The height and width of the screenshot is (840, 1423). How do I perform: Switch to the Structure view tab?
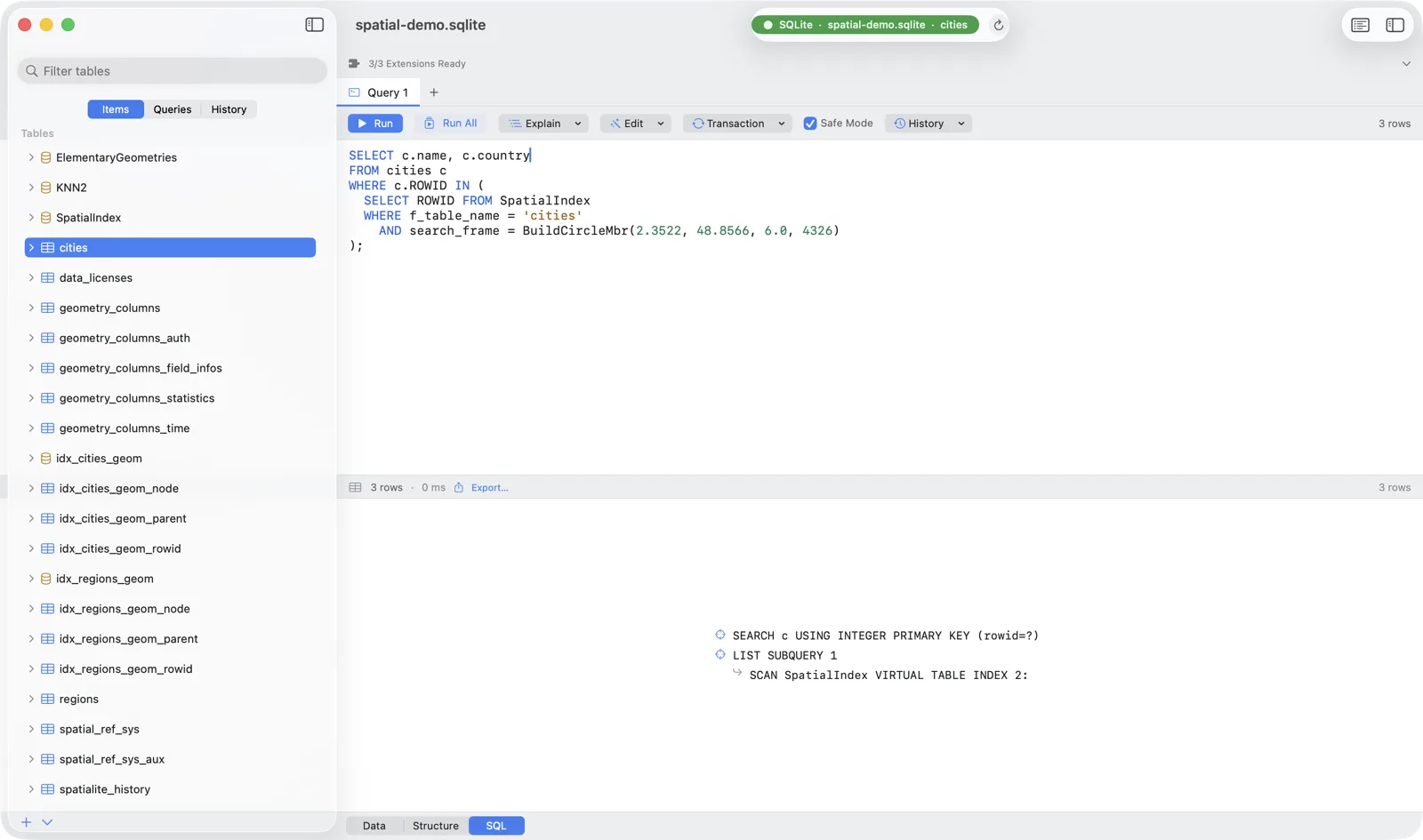pos(436,826)
